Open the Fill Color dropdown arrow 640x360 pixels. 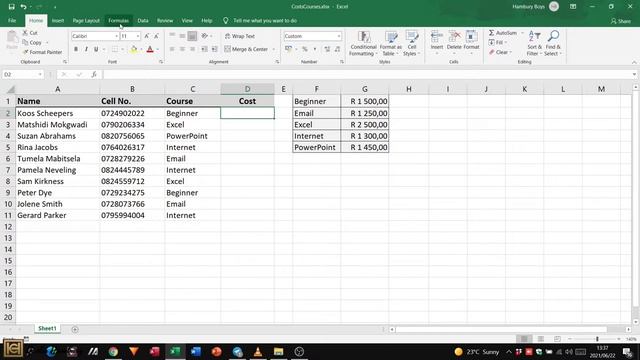141,49
